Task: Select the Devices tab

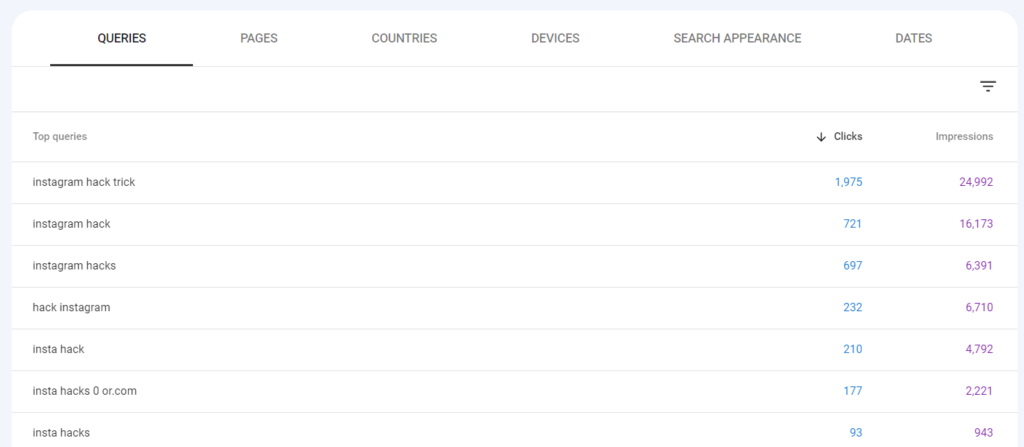Action: 555,39
